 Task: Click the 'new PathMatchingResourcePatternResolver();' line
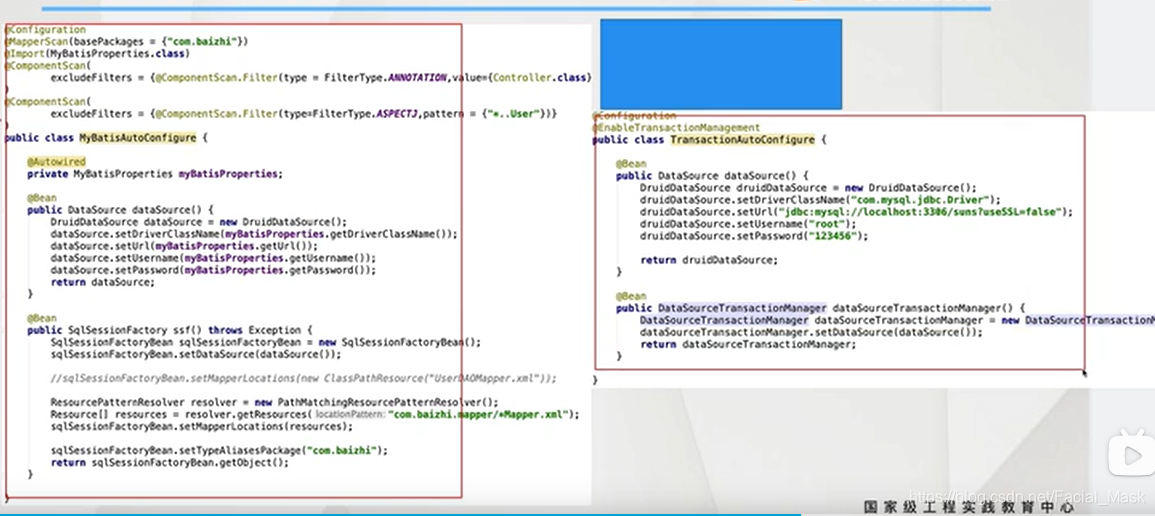[274, 403]
